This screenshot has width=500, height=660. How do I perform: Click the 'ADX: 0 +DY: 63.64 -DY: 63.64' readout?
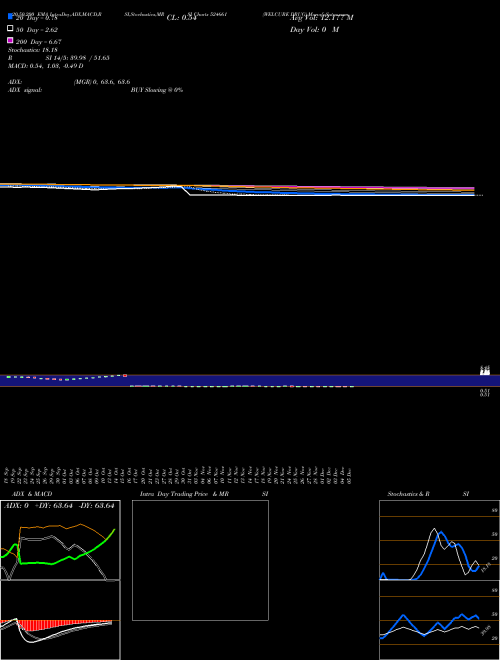tap(59, 506)
